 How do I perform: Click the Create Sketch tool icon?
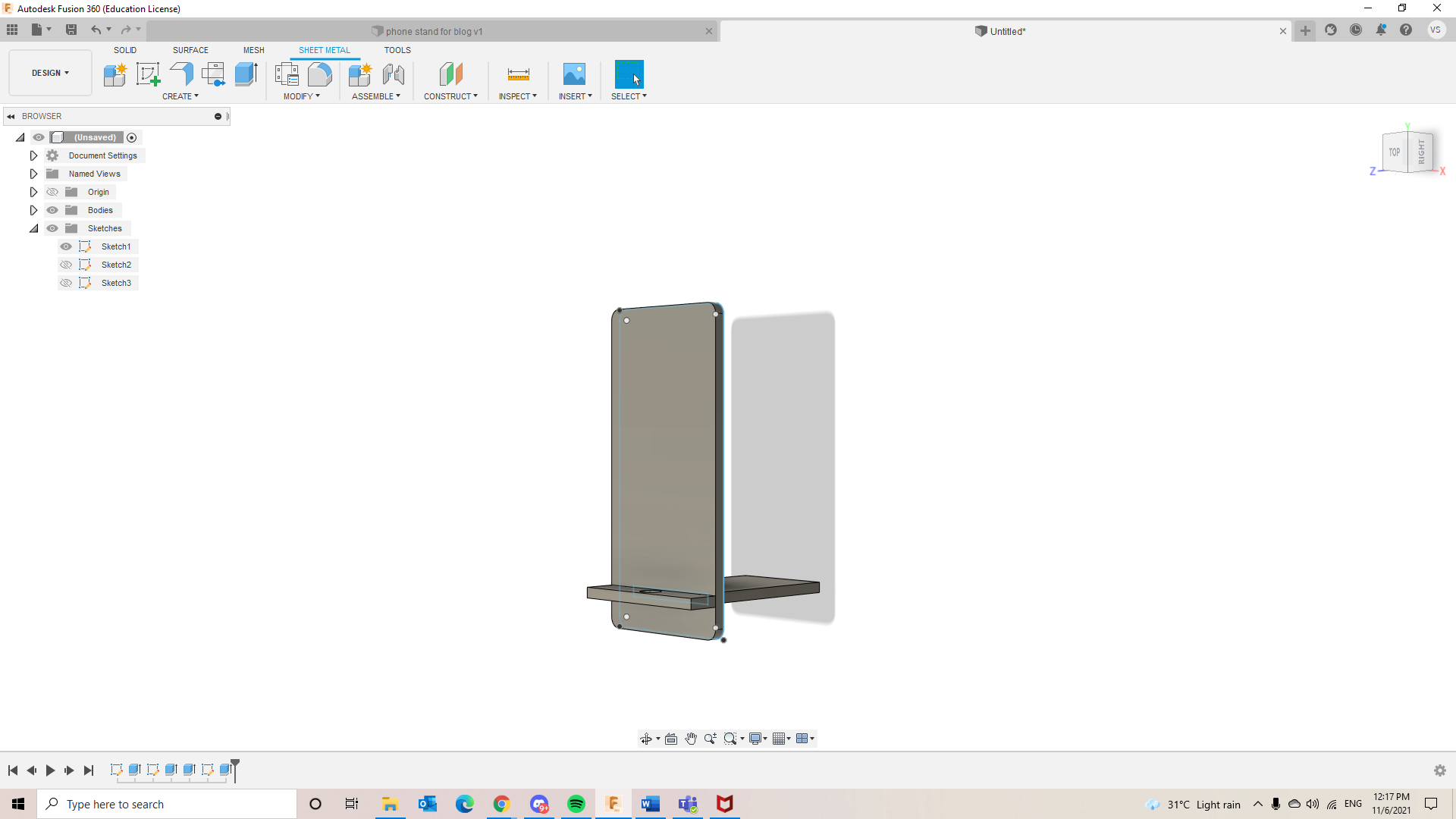coord(148,74)
